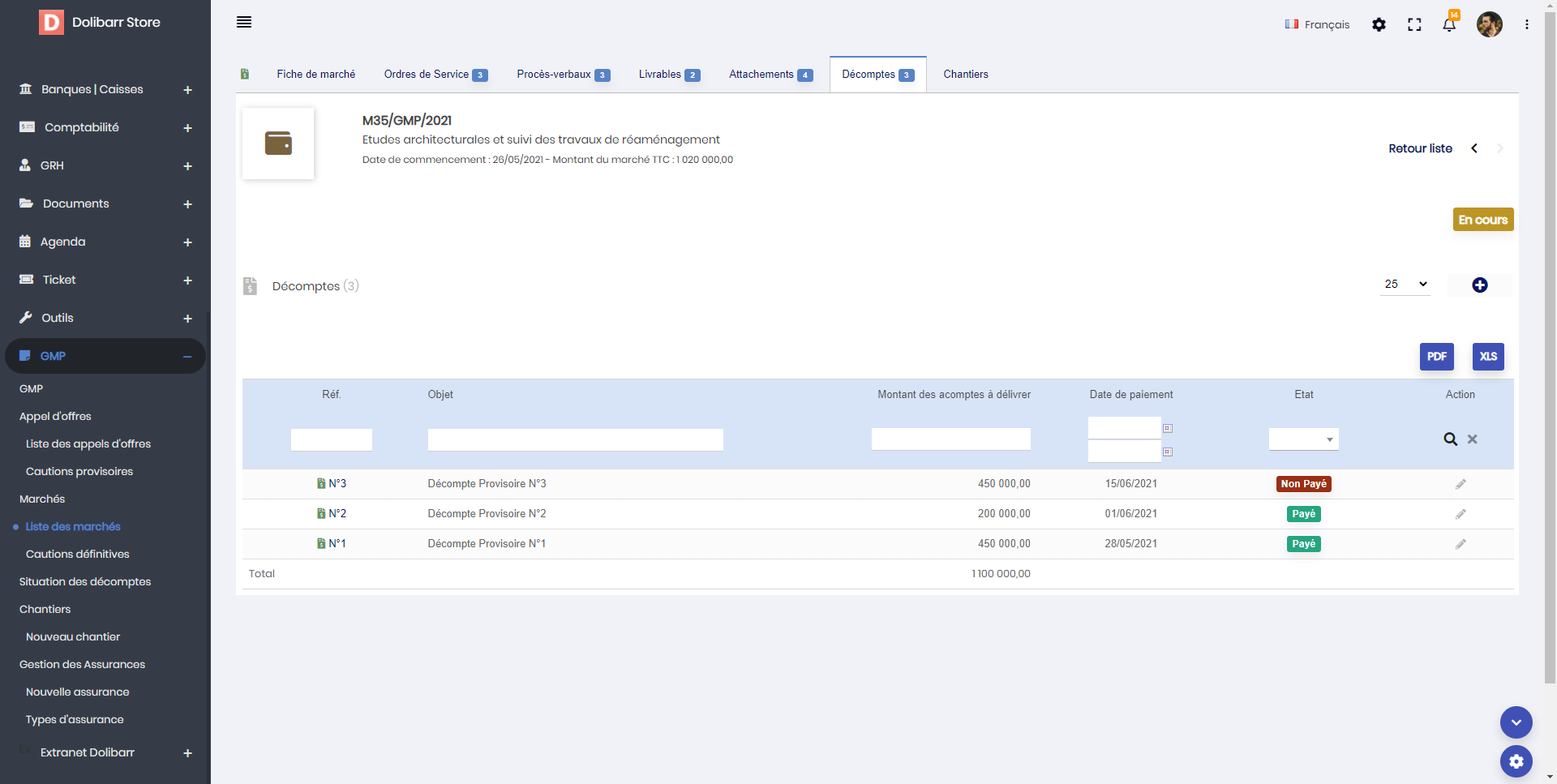The height and width of the screenshot is (784, 1557).
Task: Click the hamburger menu icon
Action: [x=244, y=23]
